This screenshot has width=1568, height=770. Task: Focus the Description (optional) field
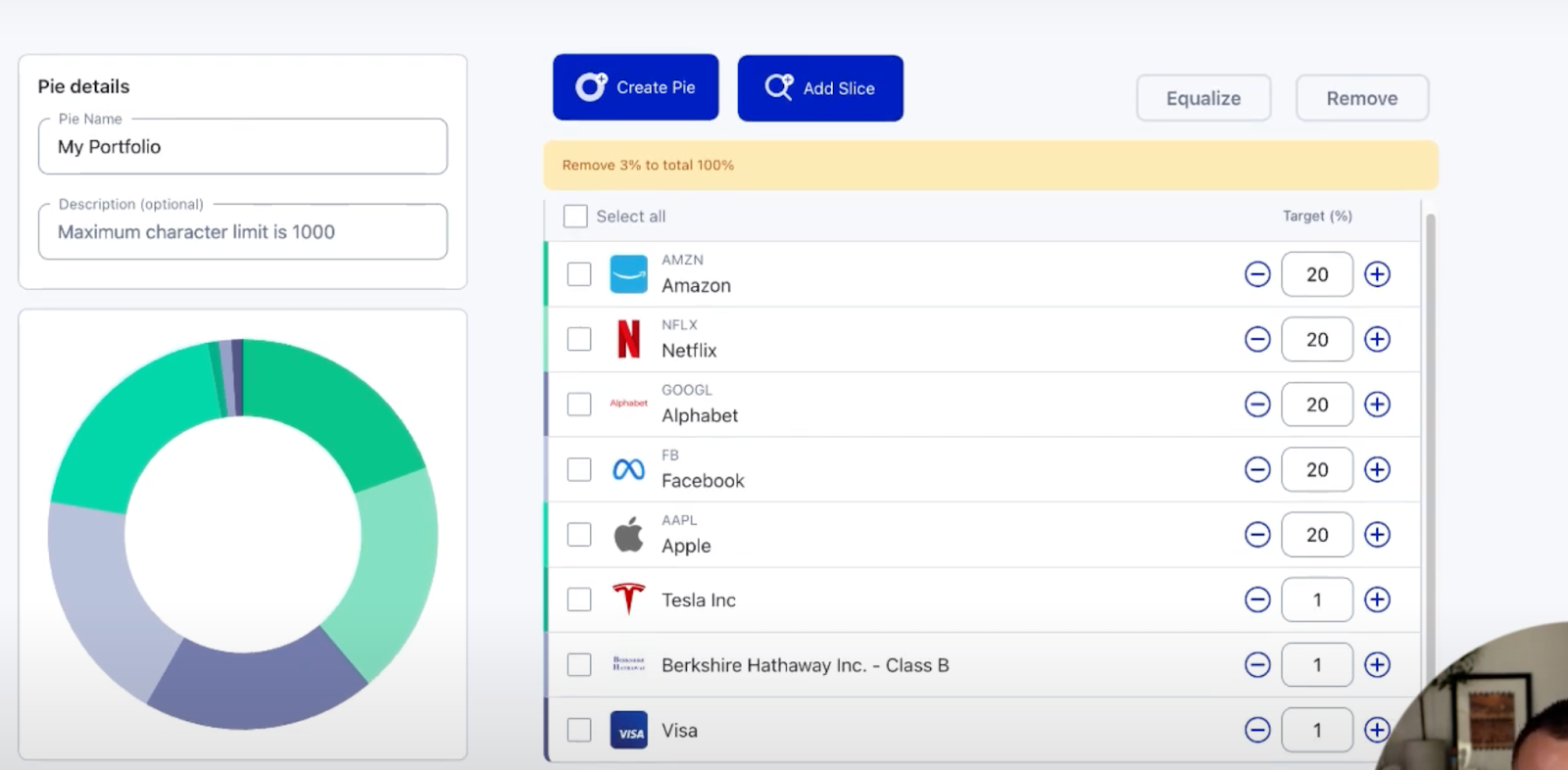[243, 232]
